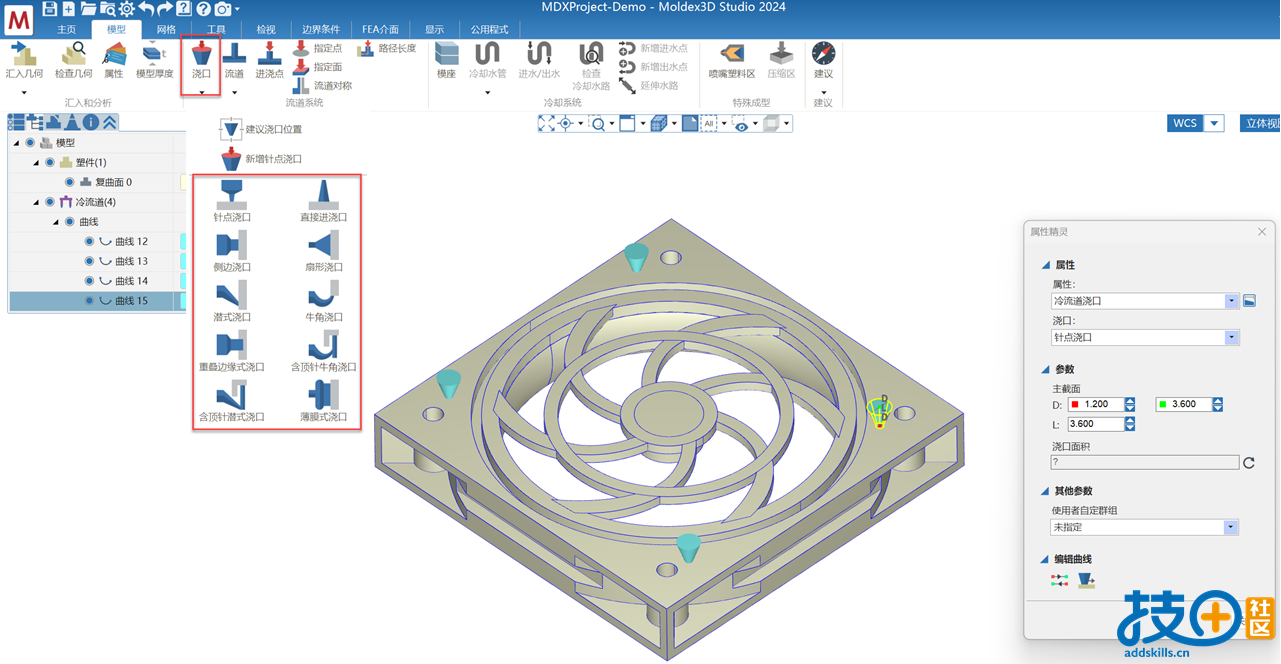Select 含顶针潜式浇口 gate type
The height and width of the screenshot is (664, 1281).
coord(232,401)
